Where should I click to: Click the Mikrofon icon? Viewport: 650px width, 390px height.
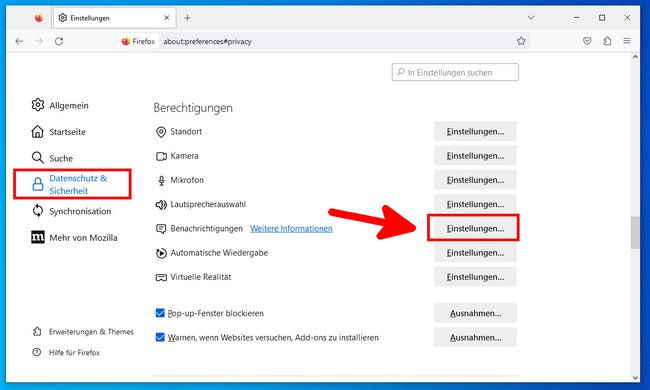coord(161,180)
